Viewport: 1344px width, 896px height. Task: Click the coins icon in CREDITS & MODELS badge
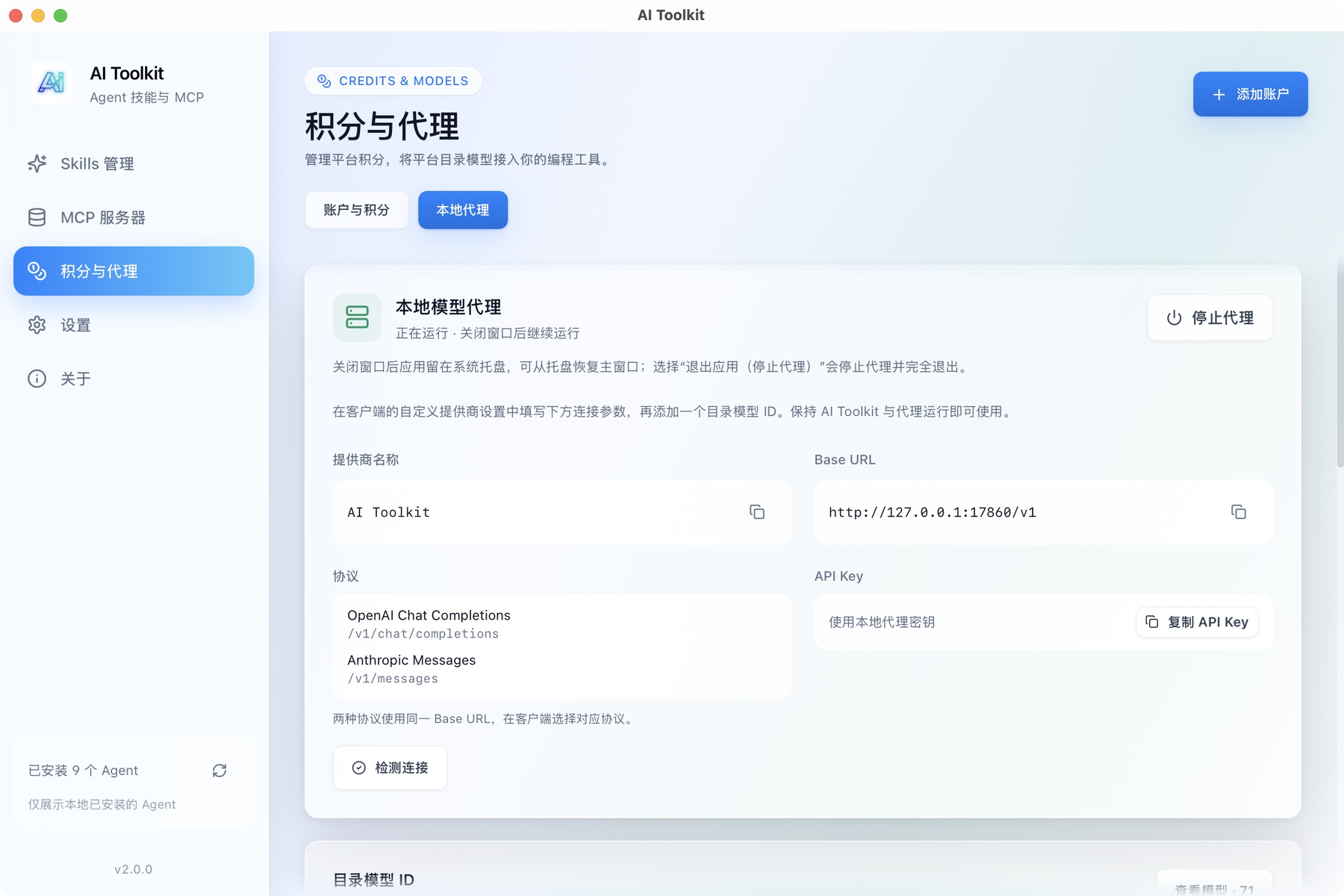tap(324, 81)
